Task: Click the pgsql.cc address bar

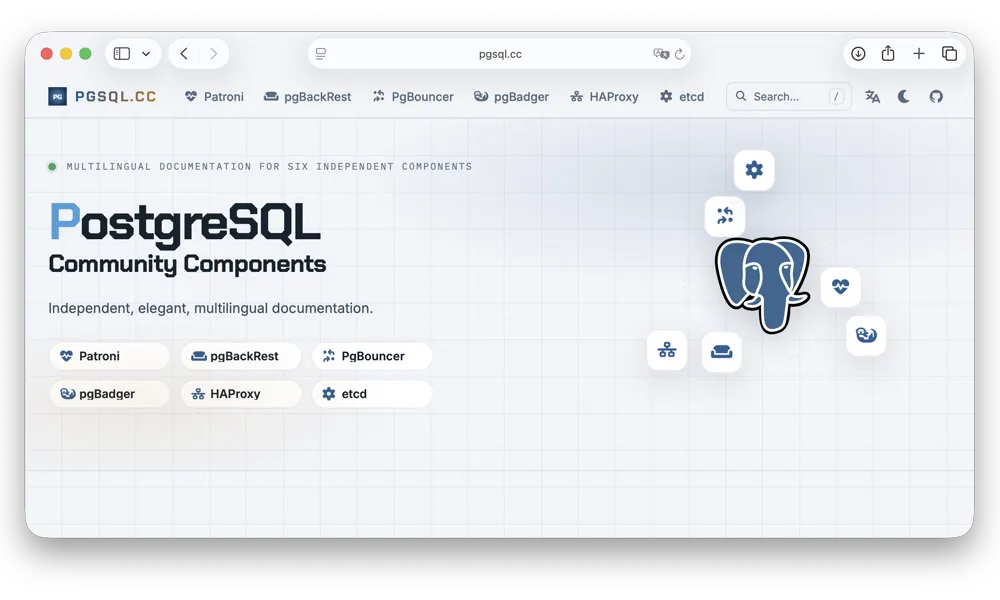Action: coord(499,54)
